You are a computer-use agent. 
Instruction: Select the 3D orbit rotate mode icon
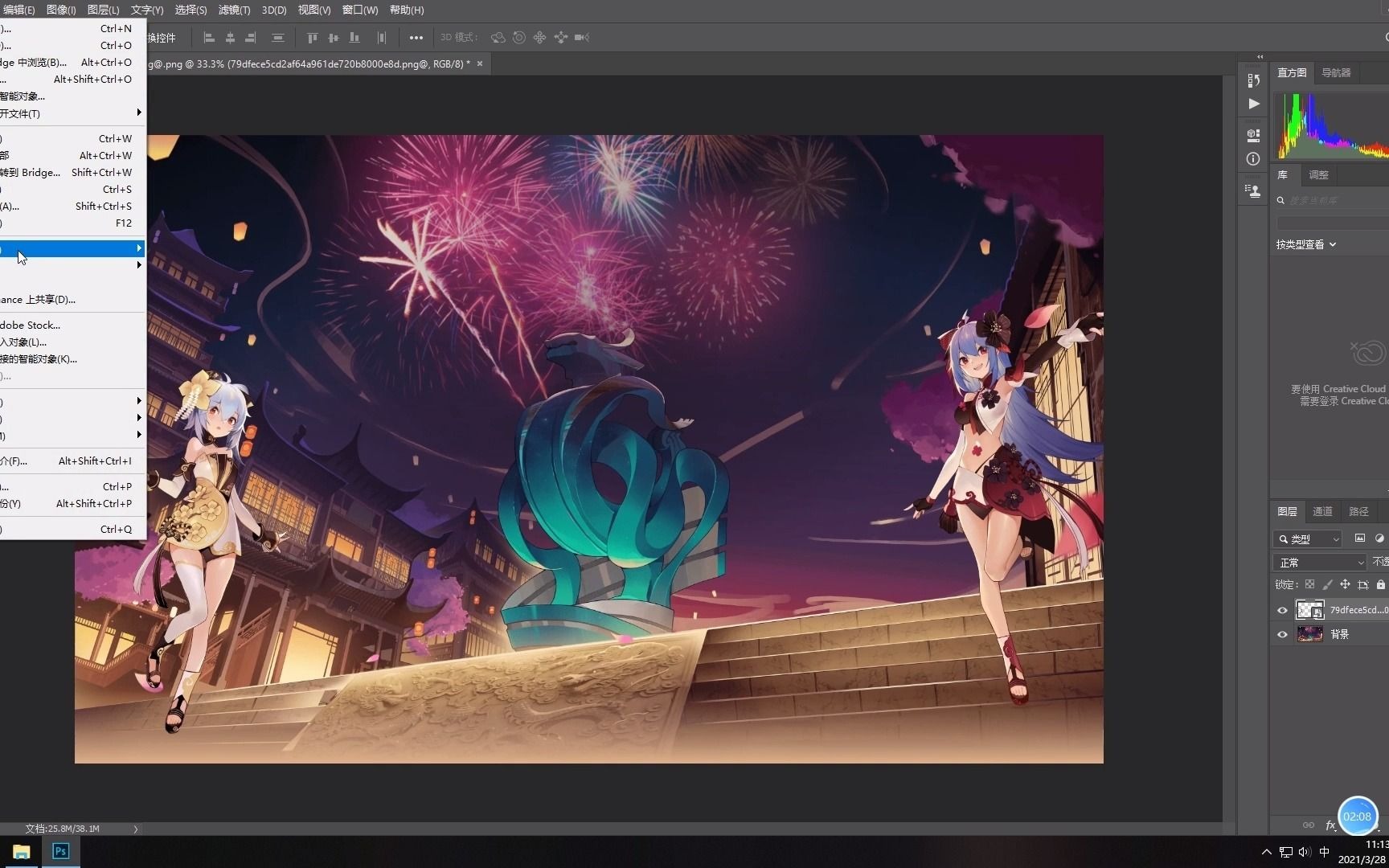point(498,38)
